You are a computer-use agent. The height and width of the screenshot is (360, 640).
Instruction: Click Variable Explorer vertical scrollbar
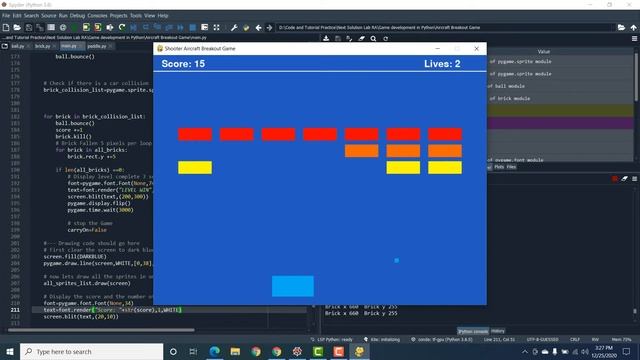coord(636,78)
